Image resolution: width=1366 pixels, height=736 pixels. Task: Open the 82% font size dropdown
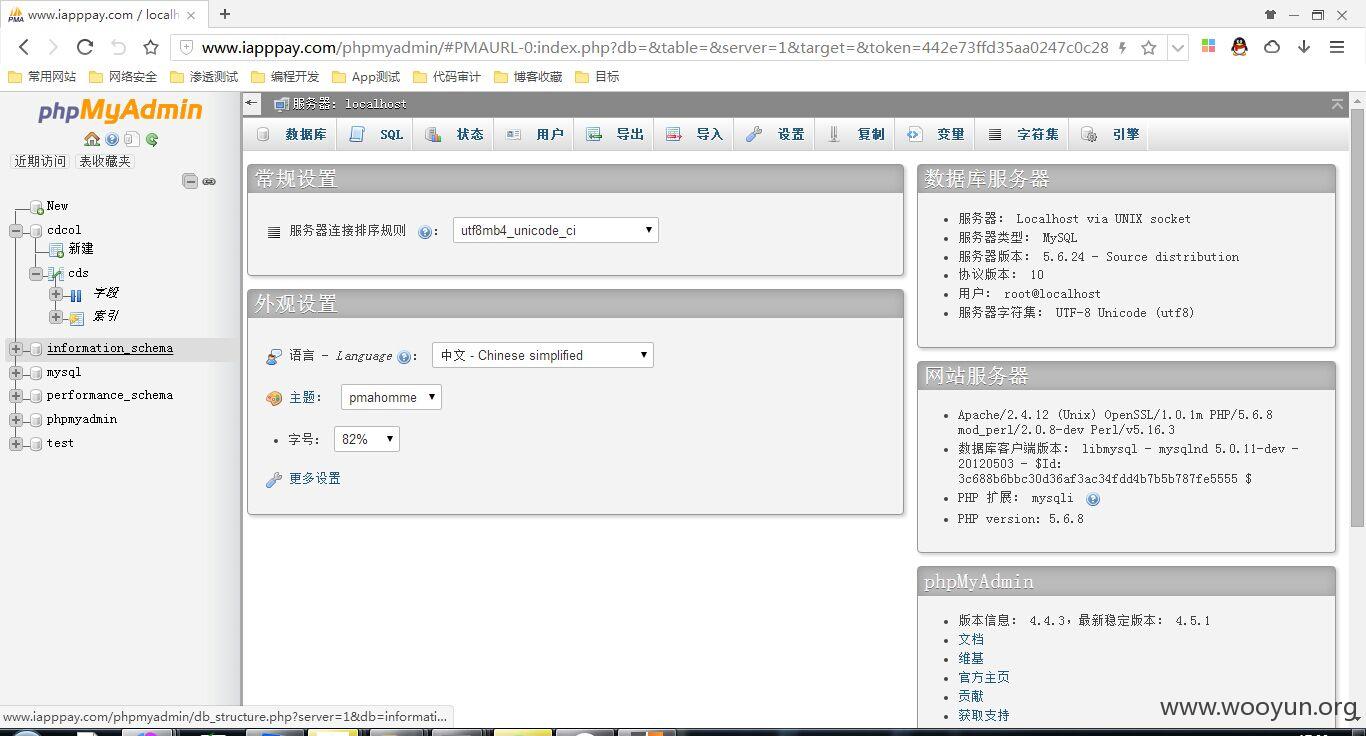(x=366, y=439)
